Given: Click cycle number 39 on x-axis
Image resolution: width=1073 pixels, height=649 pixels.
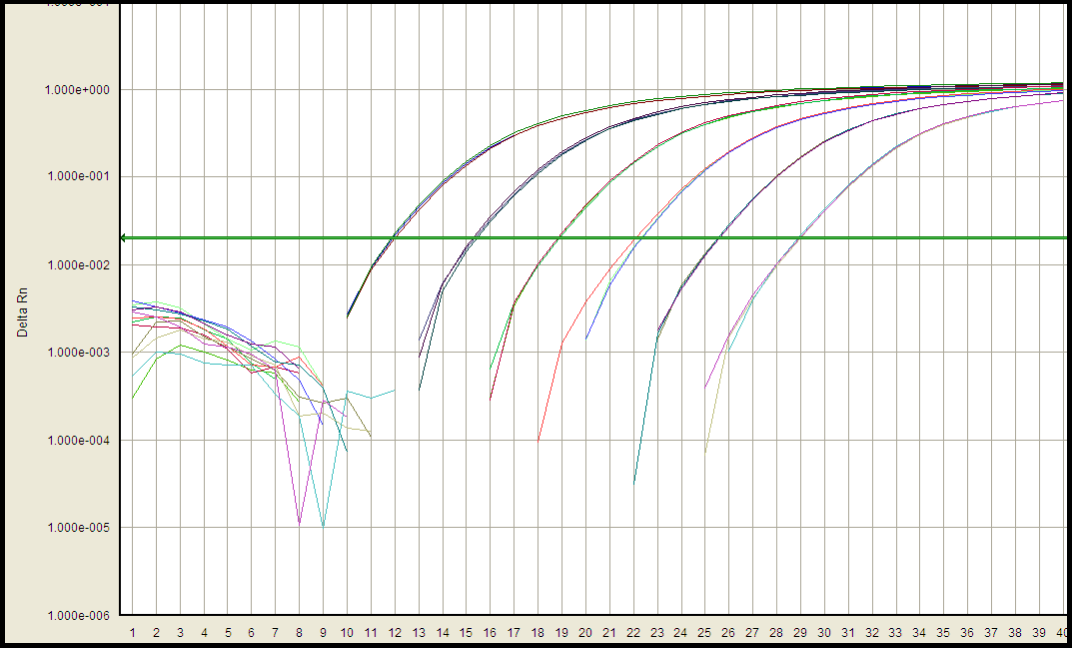Looking at the screenshot, I should tap(1038, 633).
